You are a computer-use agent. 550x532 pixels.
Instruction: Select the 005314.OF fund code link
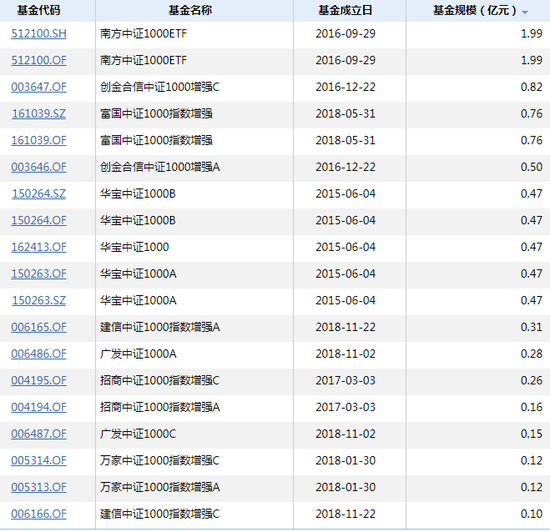coord(39,460)
